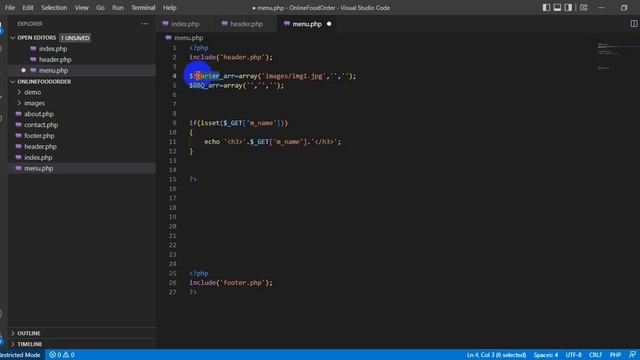This screenshot has height=360, width=640.
Task: Click the php icon on header.php tab
Action: tap(224, 24)
